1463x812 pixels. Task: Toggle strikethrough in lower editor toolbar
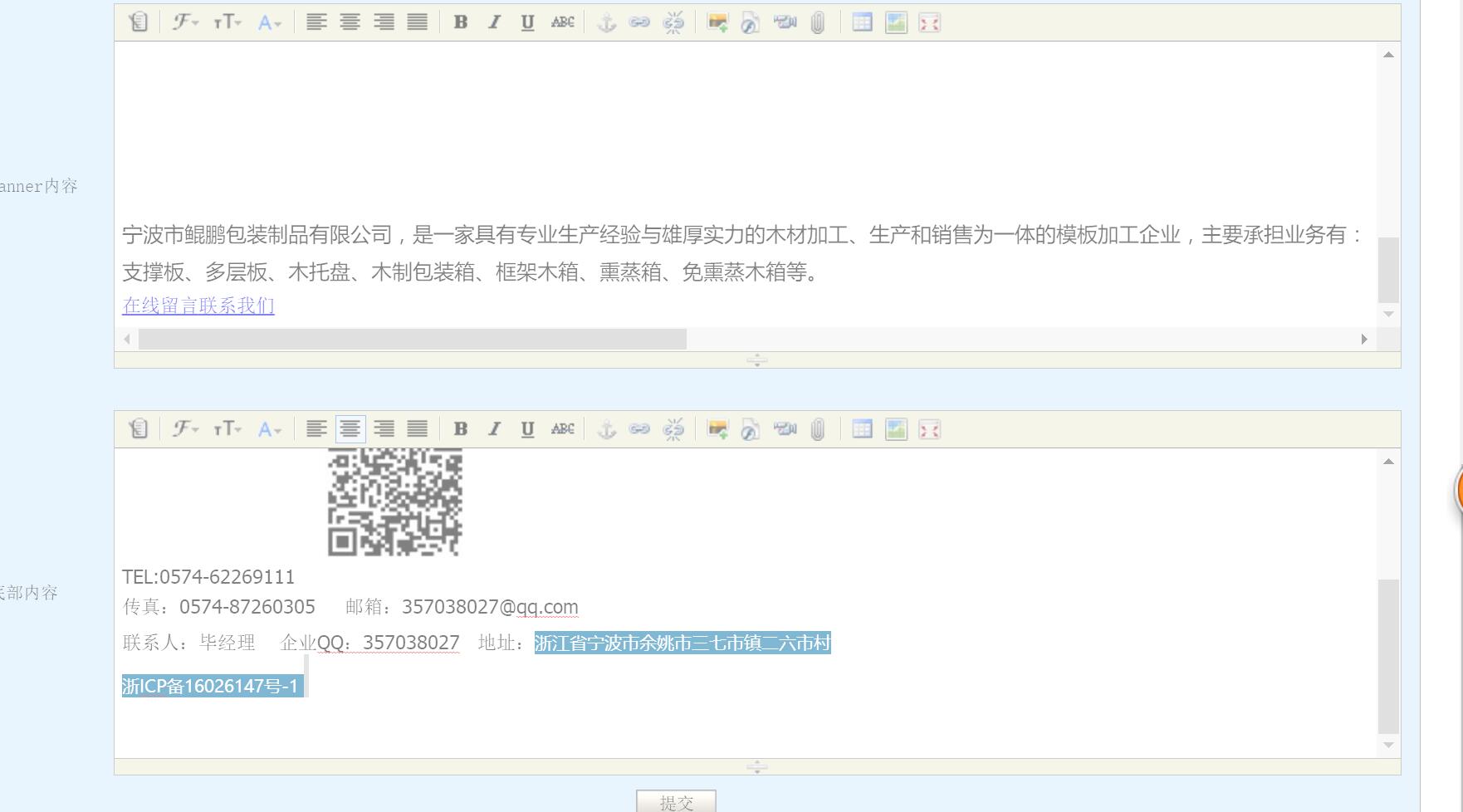[x=562, y=429]
